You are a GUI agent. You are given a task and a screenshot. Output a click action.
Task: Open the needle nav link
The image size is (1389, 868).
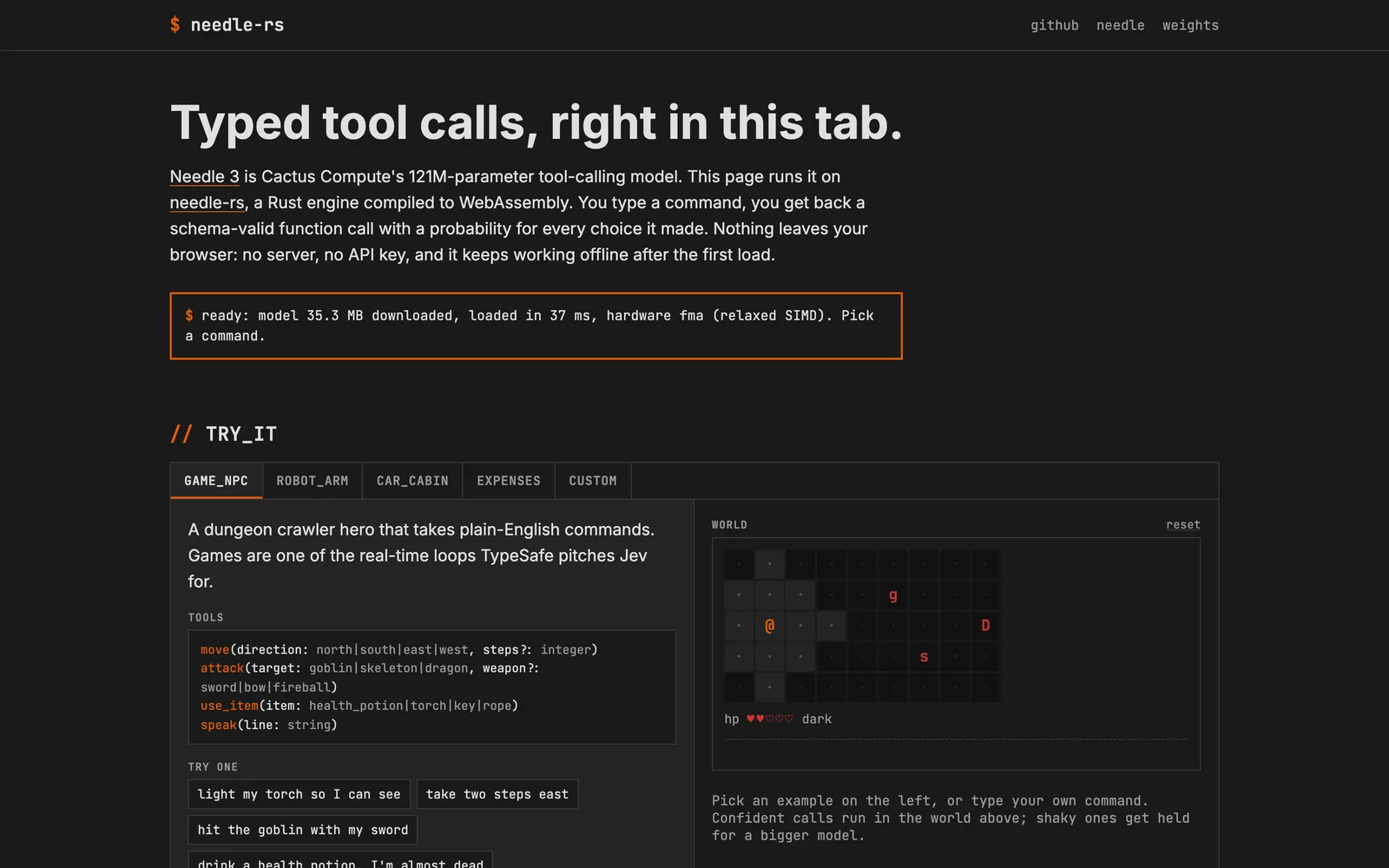1120,25
